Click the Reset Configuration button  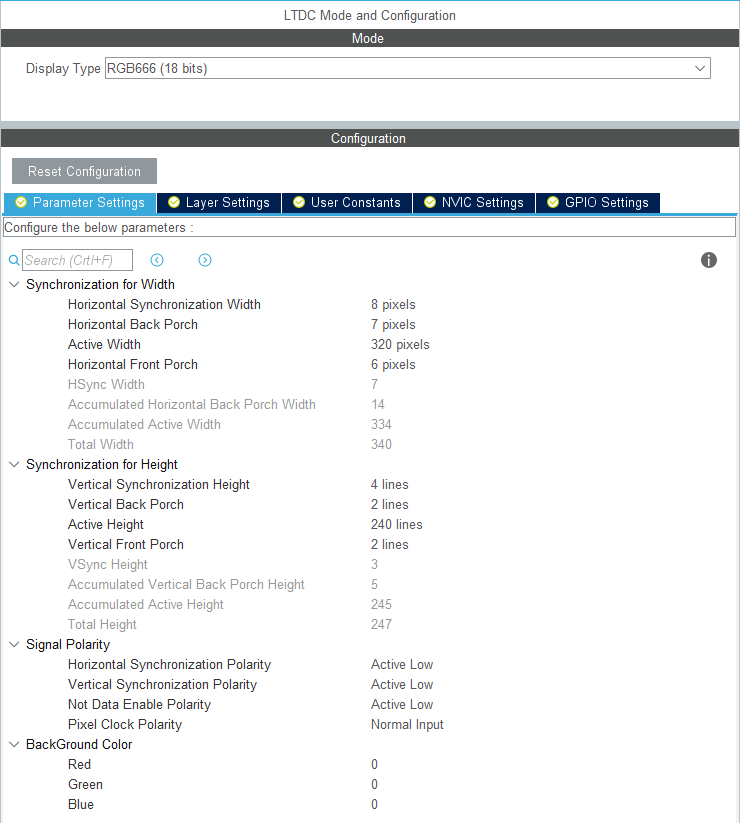(x=84, y=171)
